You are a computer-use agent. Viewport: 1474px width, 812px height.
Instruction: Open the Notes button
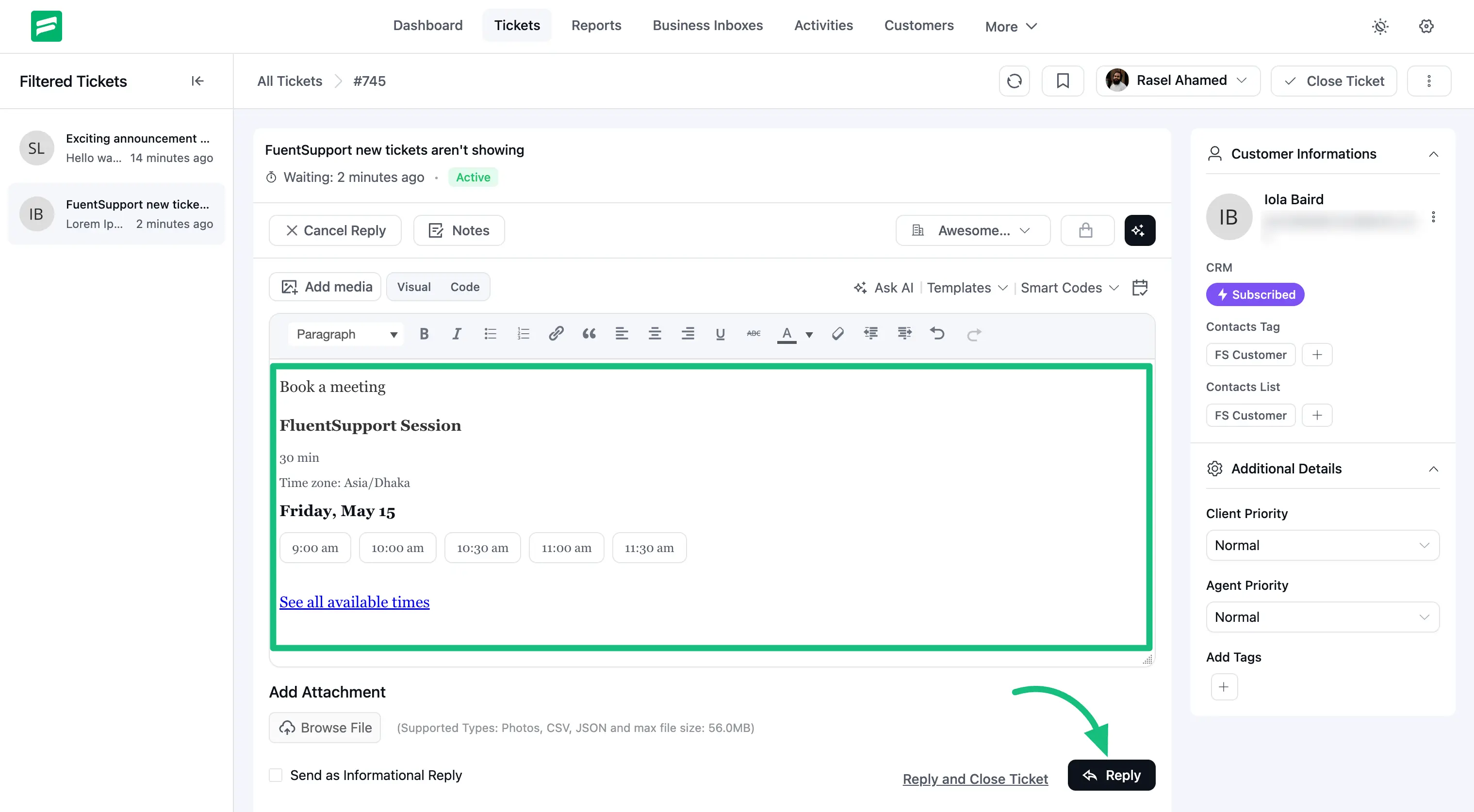[459, 230]
